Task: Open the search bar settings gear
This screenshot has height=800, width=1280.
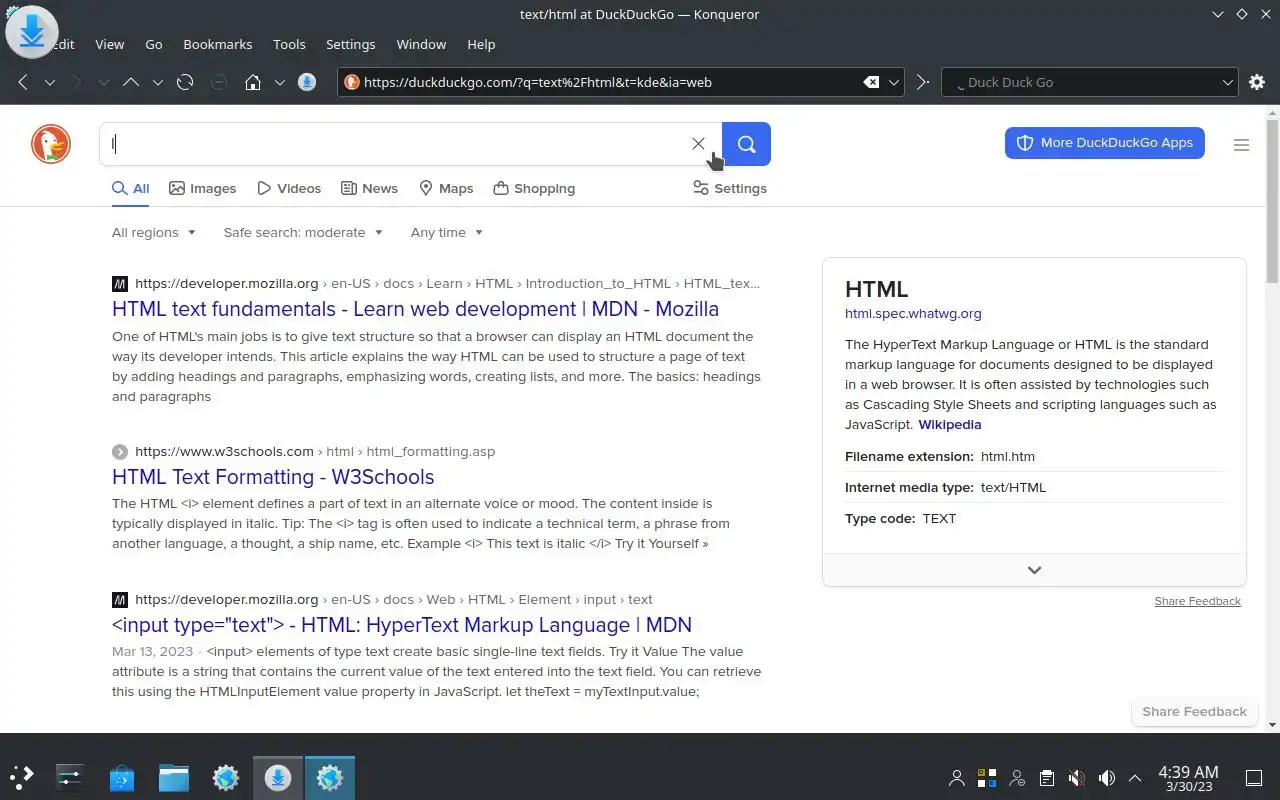Action: (x=1257, y=82)
